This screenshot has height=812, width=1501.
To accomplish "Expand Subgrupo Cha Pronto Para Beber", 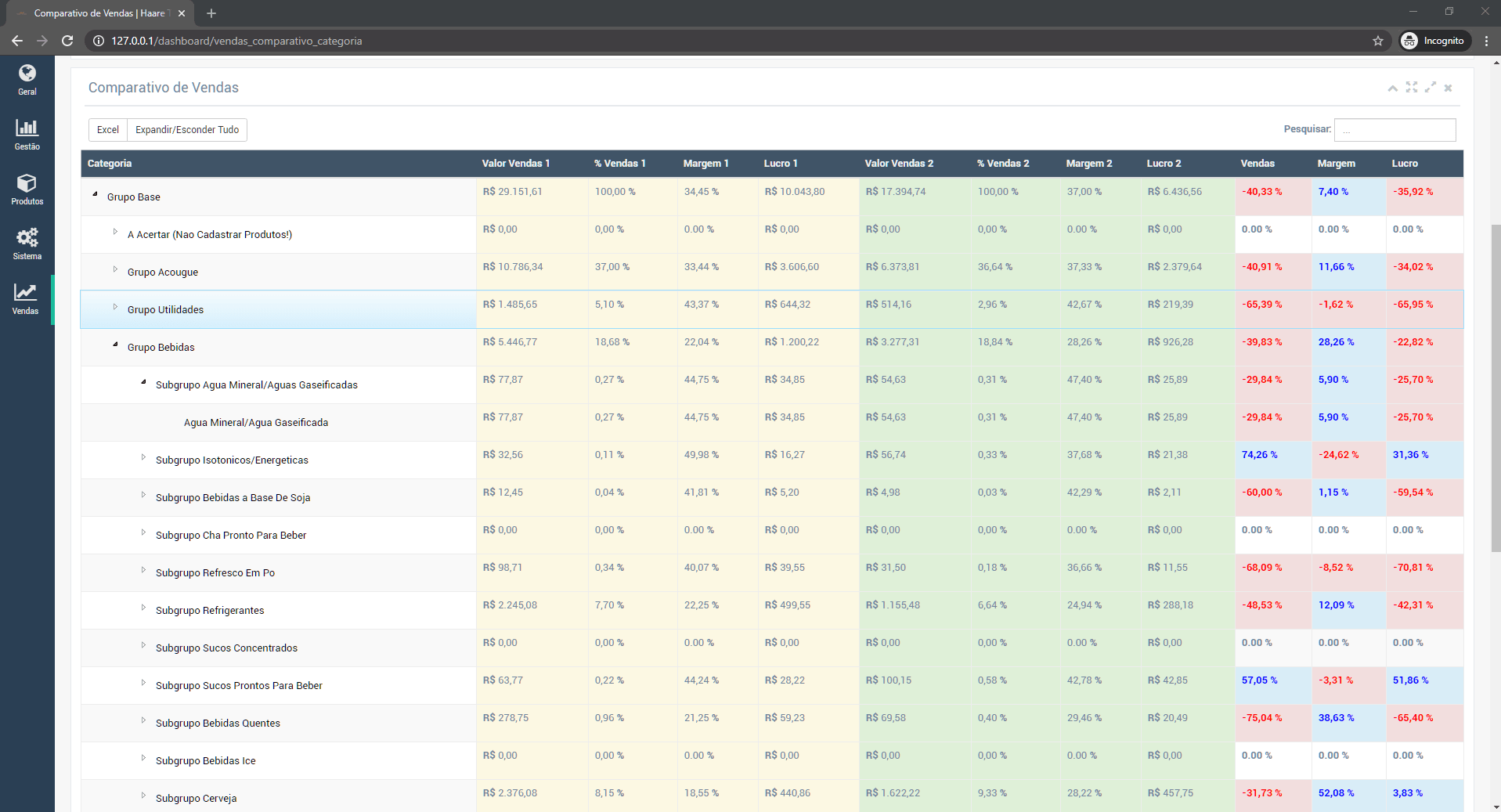I will pos(143,532).
